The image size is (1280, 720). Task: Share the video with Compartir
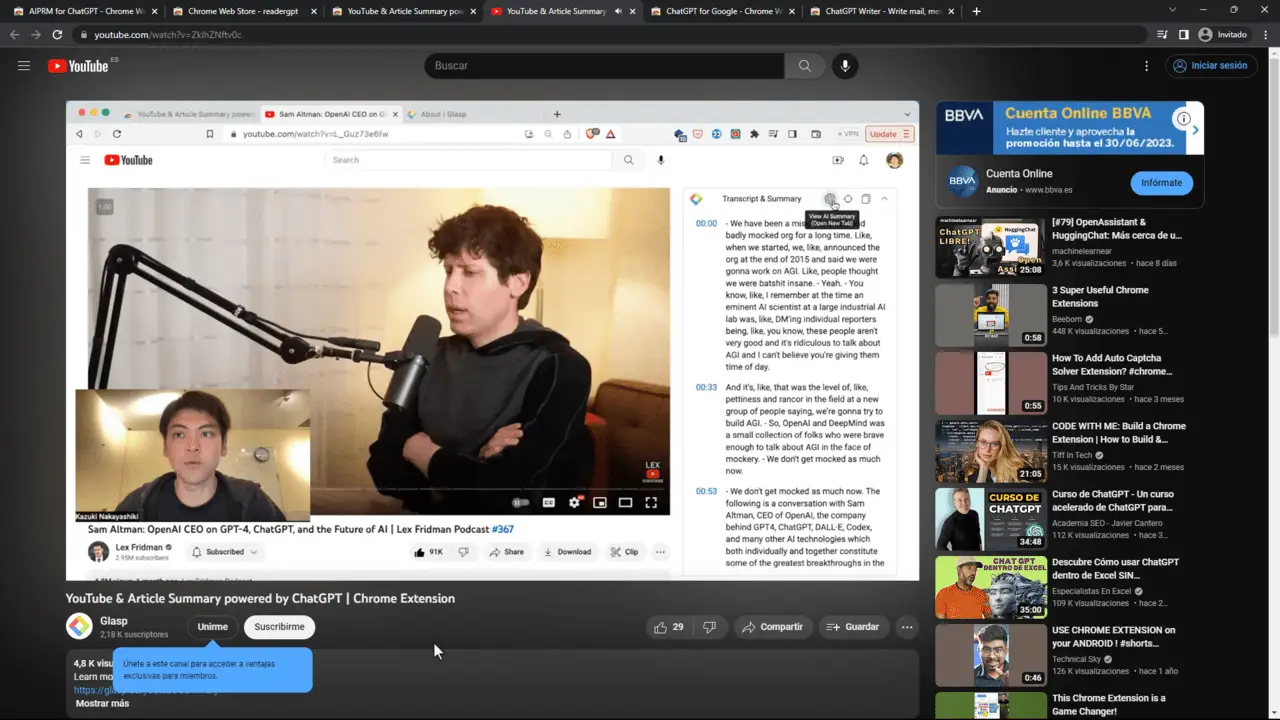coord(773,627)
